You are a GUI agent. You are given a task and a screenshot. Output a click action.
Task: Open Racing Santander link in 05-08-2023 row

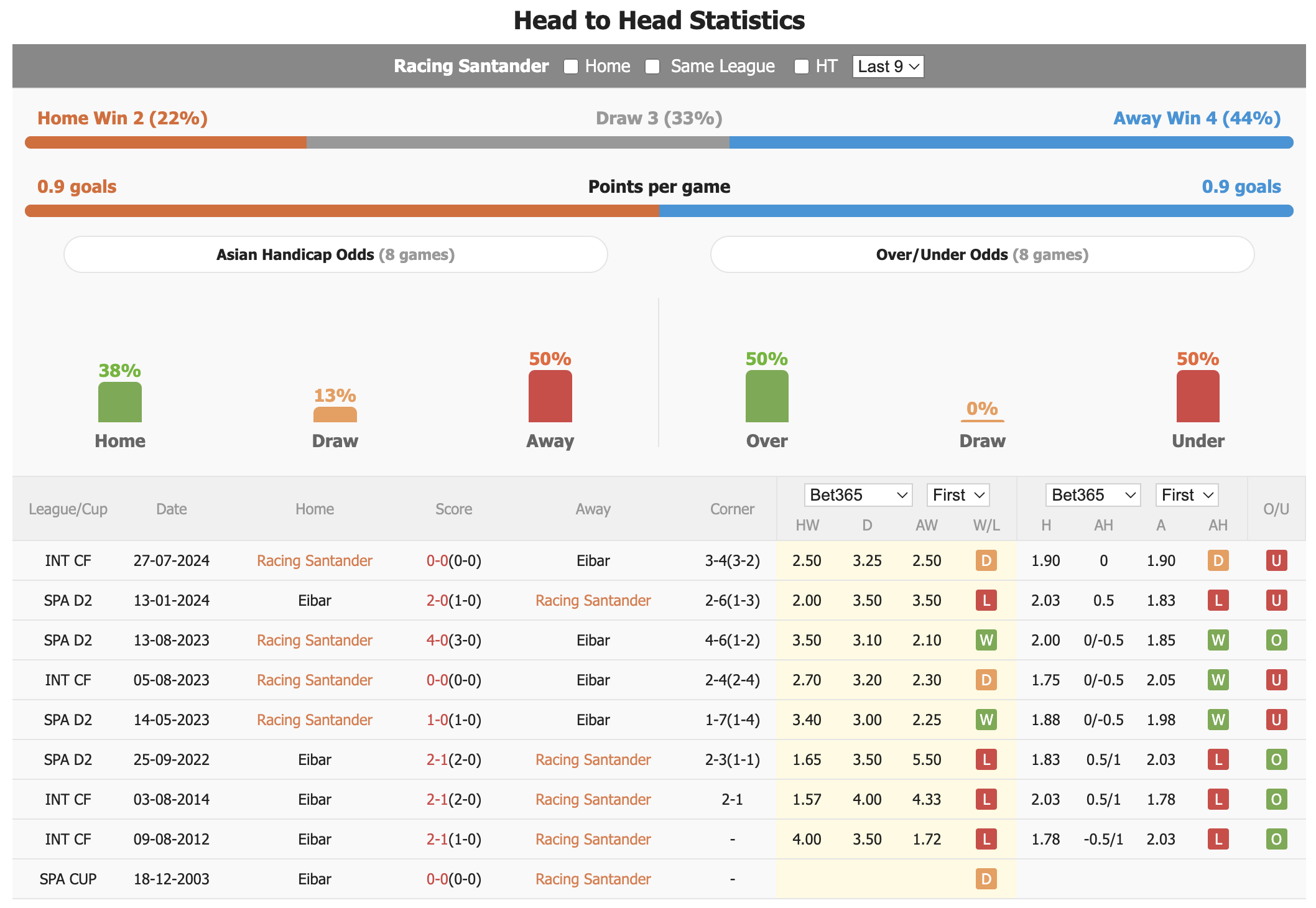[315, 680]
